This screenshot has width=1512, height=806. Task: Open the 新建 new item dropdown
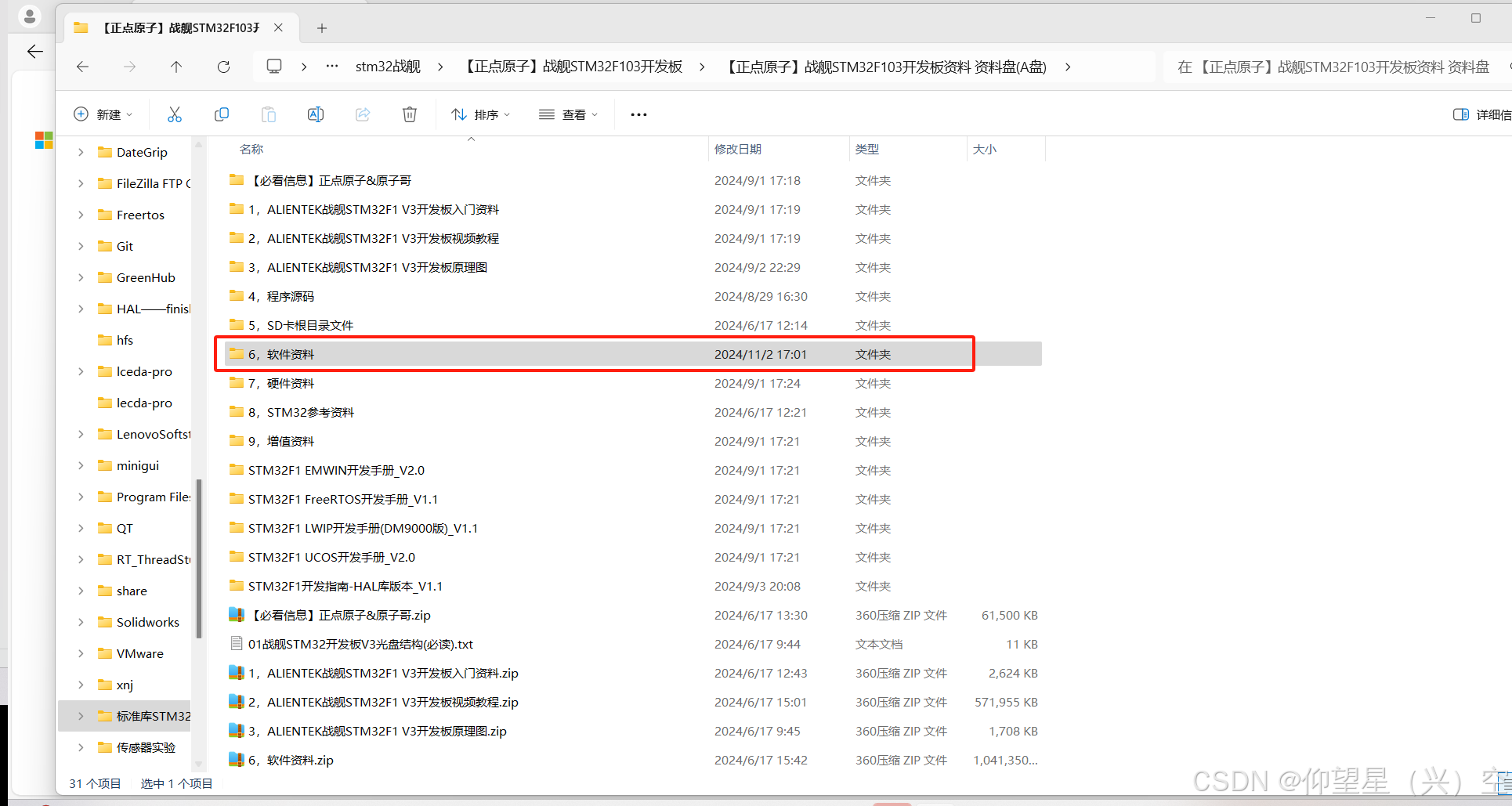pyautogui.click(x=103, y=114)
